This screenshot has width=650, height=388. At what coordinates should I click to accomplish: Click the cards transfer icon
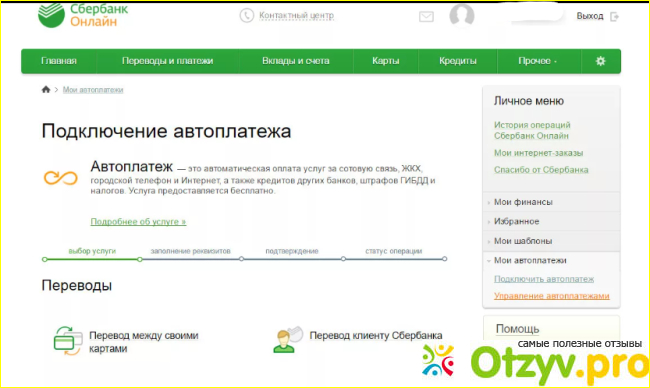(x=68, y=340)
